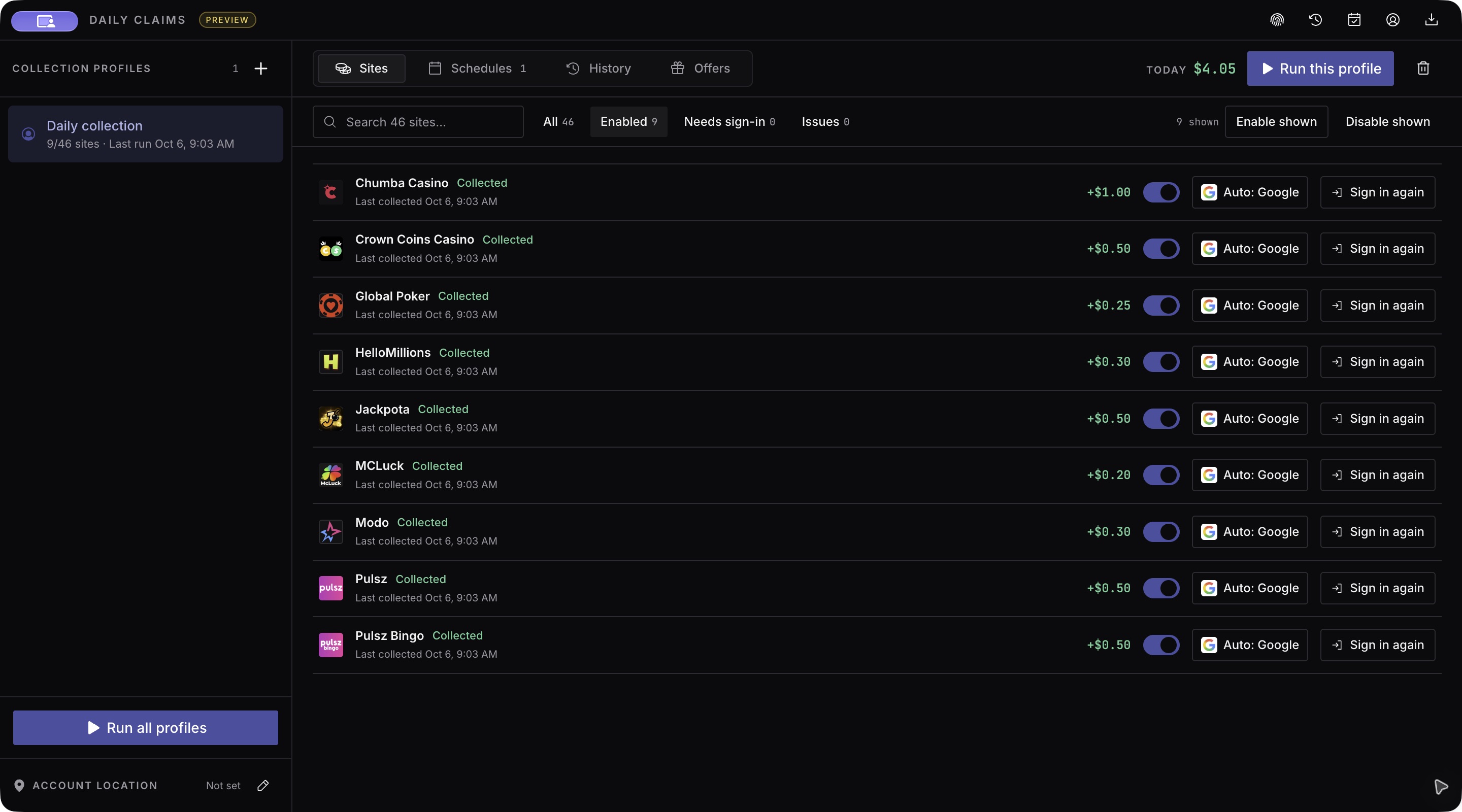Click the HelloMillions site logo

[330, 362]
